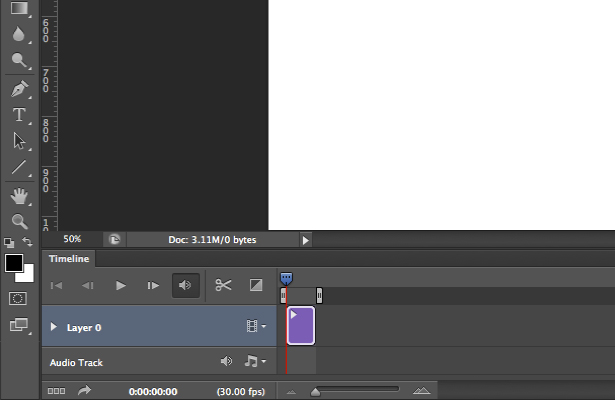This screenshot has height=400, width=615.
Task: Open the status bar info arrow menu
Action: pos(306,240)
